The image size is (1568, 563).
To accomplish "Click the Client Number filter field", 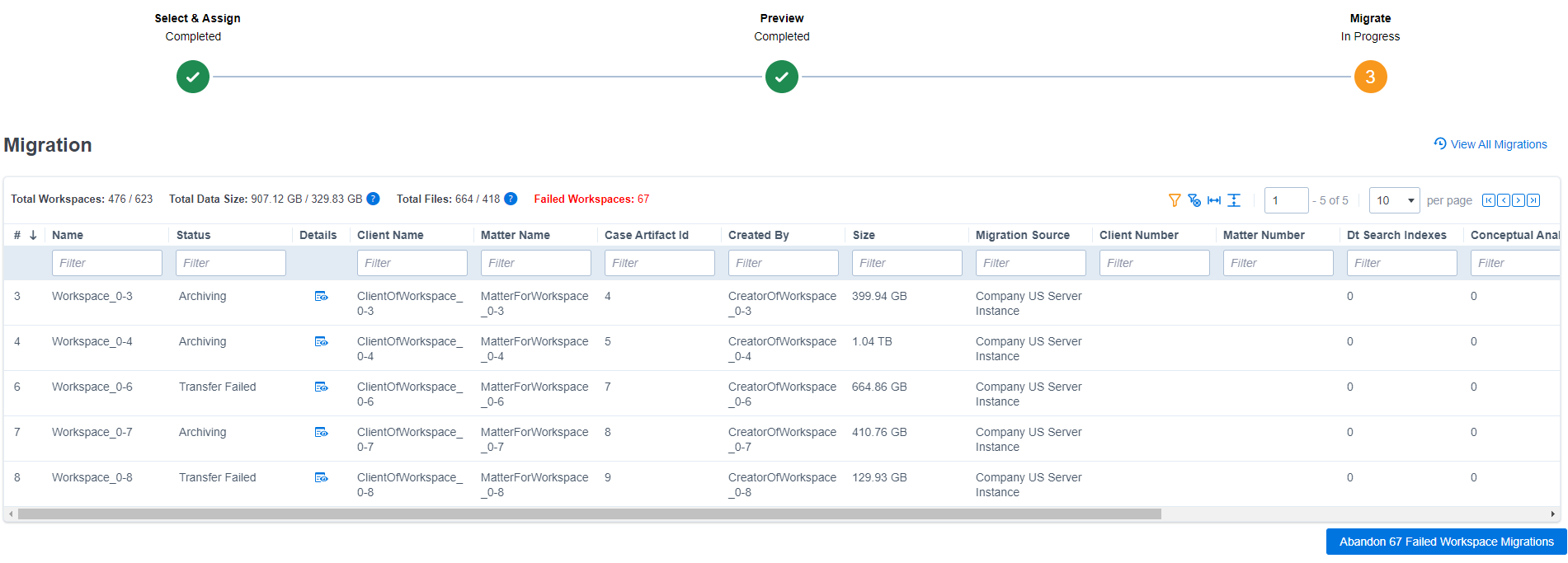I will [x=1155, y=263].
